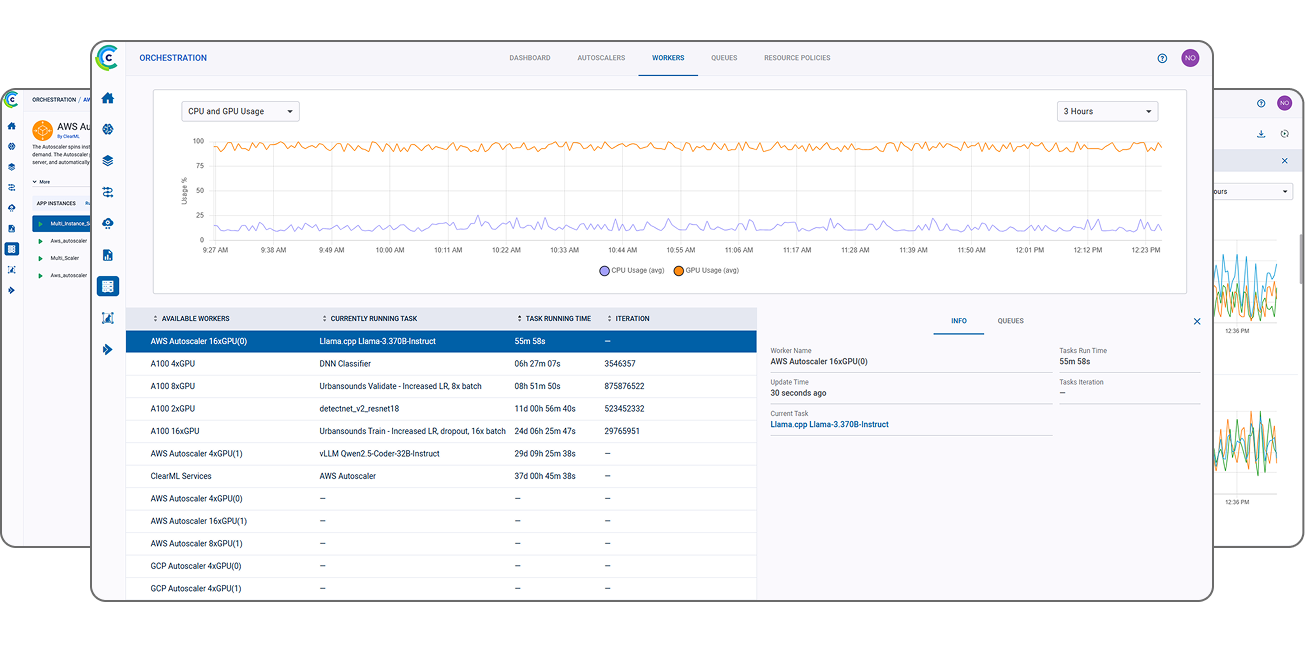Open the CPU and GPU Usage dropdown
The image size is (1305, 660).
(x=240, y=112)
